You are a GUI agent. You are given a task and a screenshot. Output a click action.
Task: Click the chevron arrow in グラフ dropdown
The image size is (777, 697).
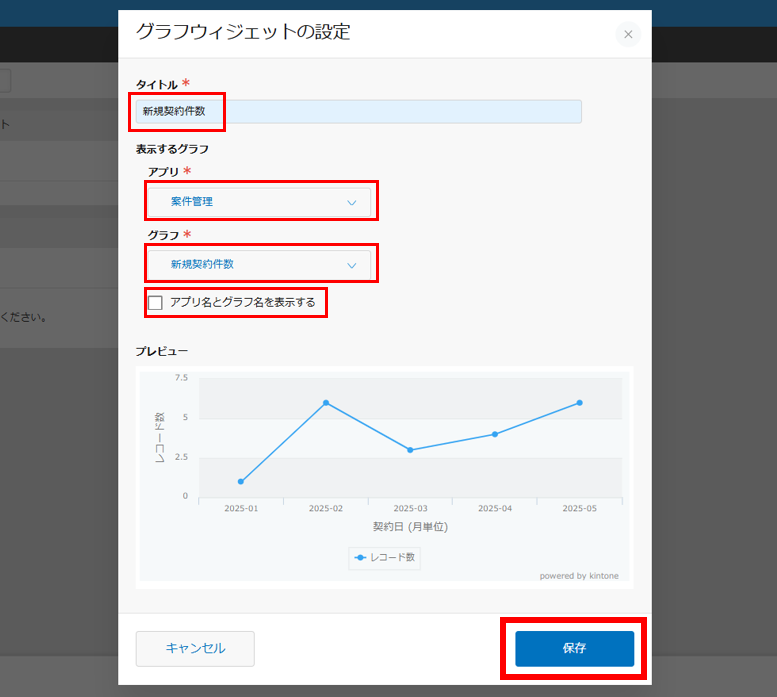pos(351,266)
